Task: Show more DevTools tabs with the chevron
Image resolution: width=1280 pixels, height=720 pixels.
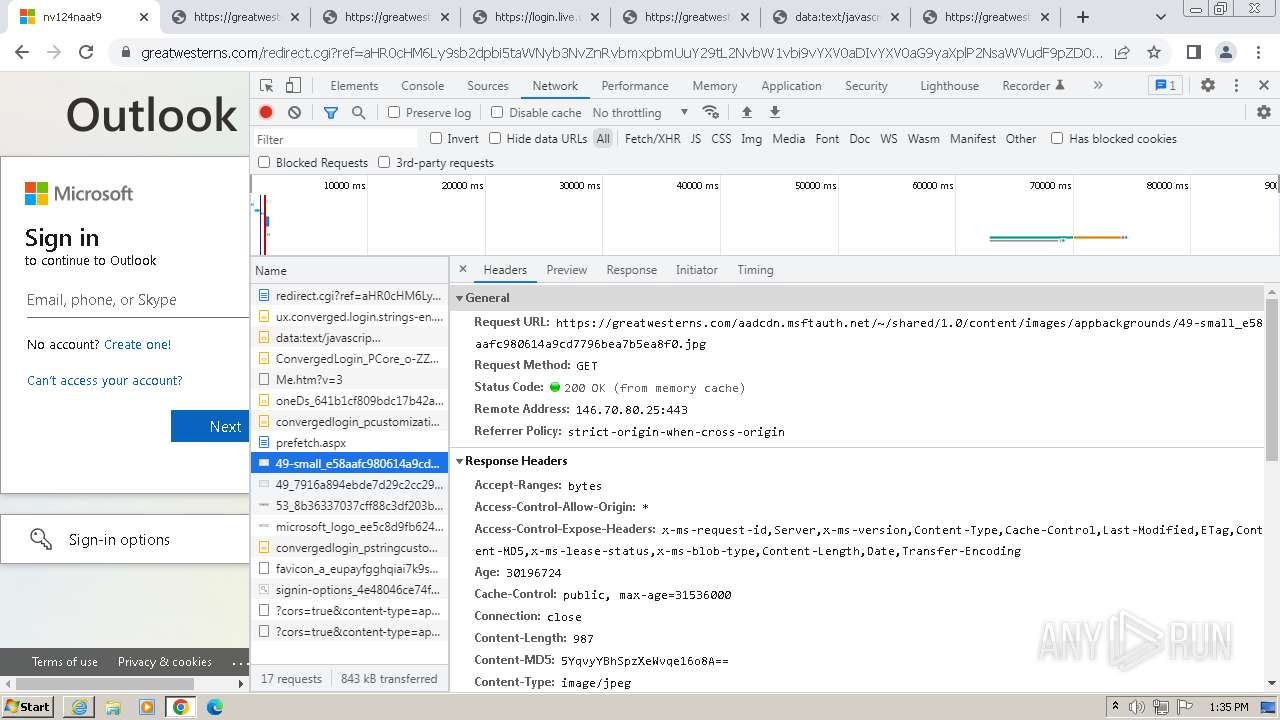Action: pyautogui.click(x=1098, y=86)
